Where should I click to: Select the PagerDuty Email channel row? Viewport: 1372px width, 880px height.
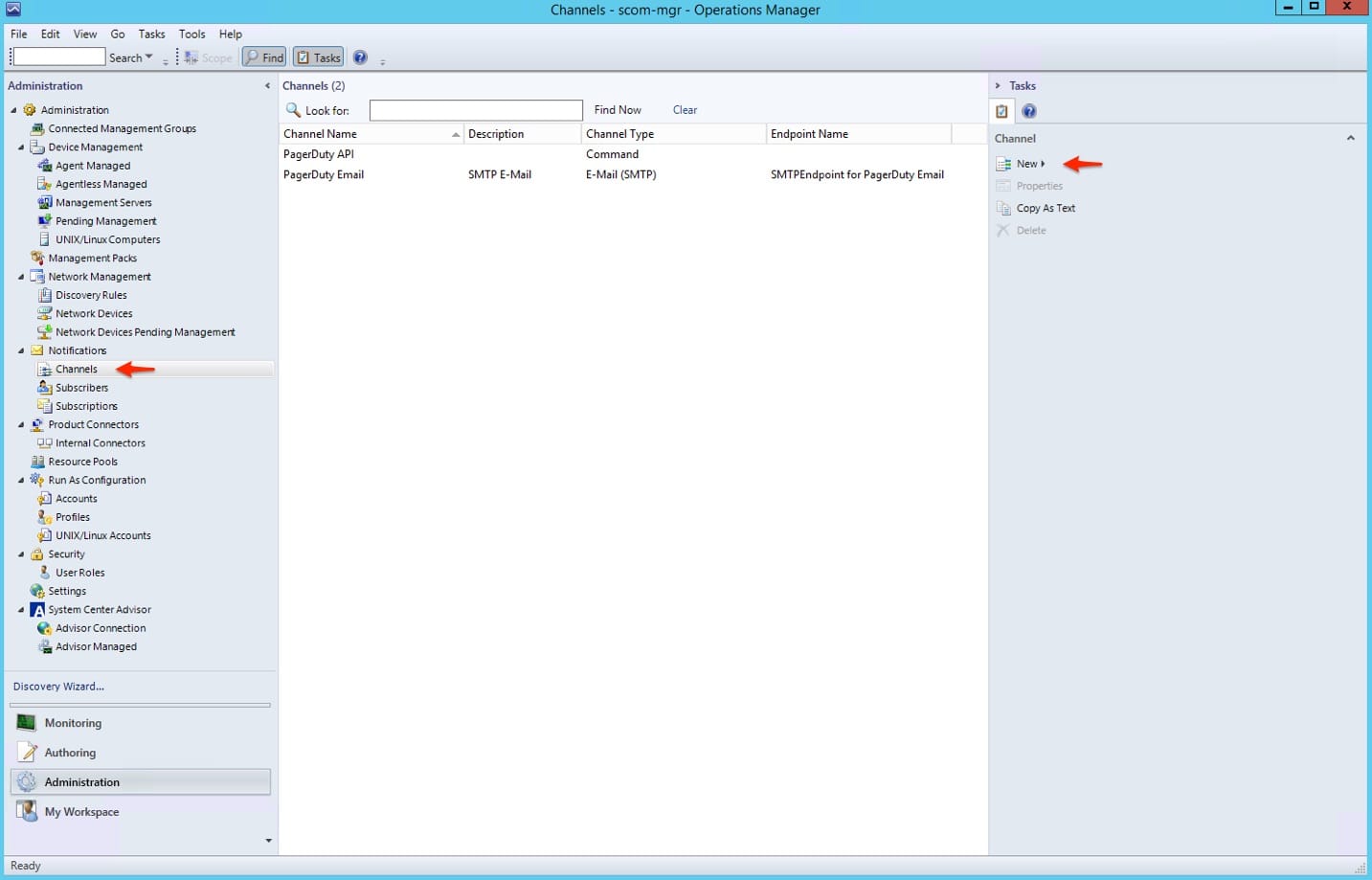pos(633,174)
